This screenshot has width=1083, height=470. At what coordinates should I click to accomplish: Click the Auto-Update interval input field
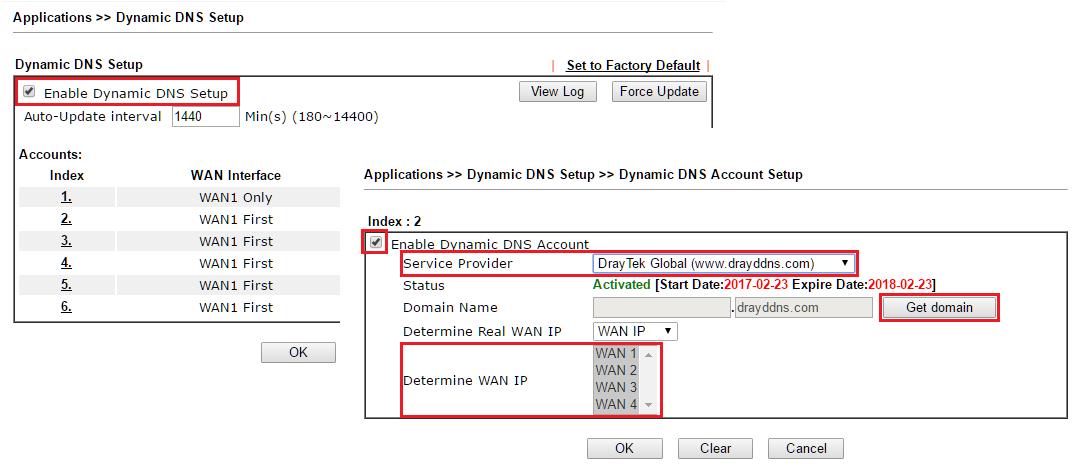pyautogui.click(x=205, y=117)
